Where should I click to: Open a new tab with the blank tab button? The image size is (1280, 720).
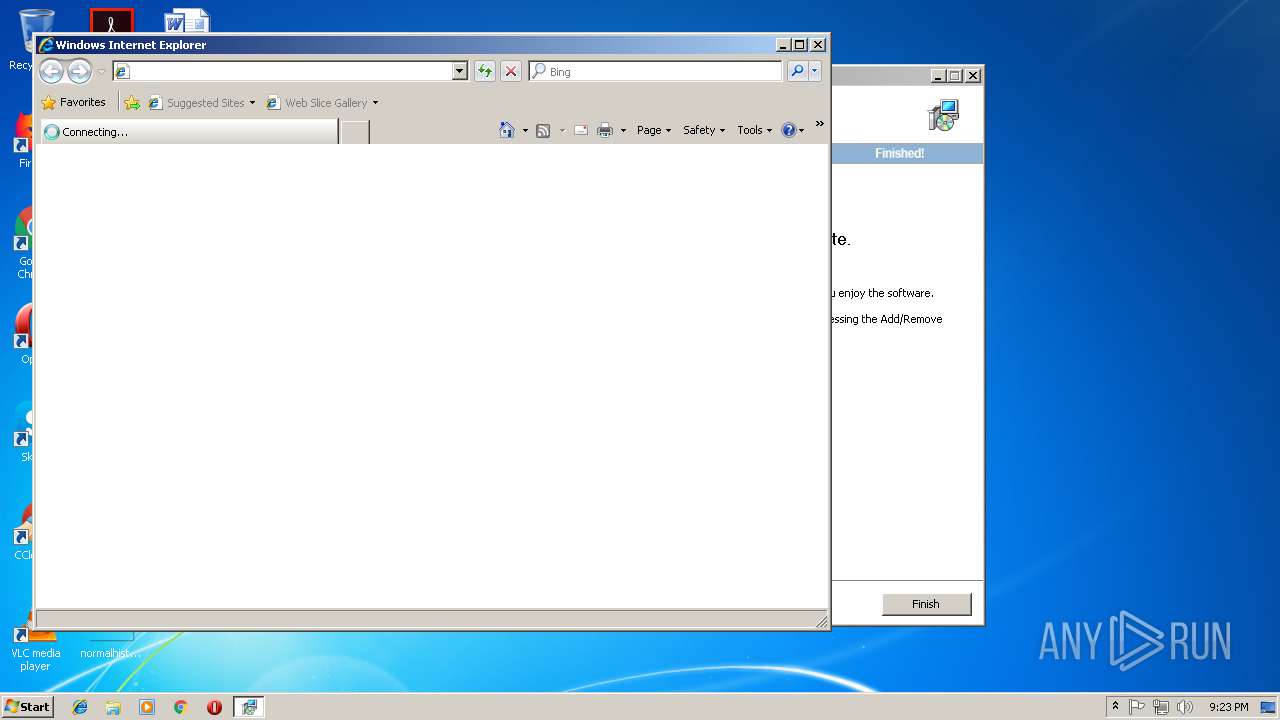point(355,132)
